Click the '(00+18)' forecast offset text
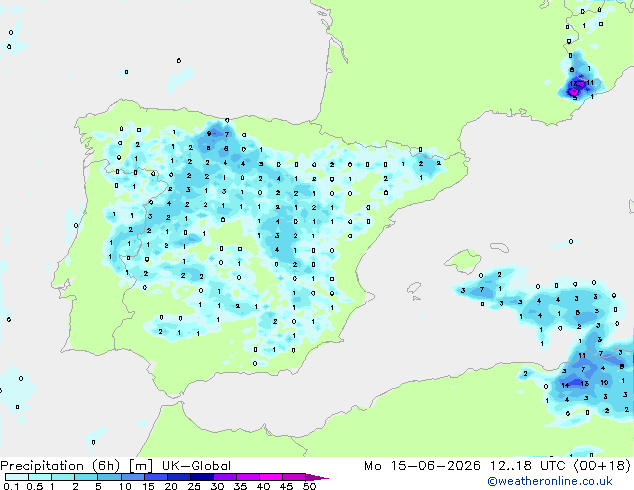 (x=602, y=466)
